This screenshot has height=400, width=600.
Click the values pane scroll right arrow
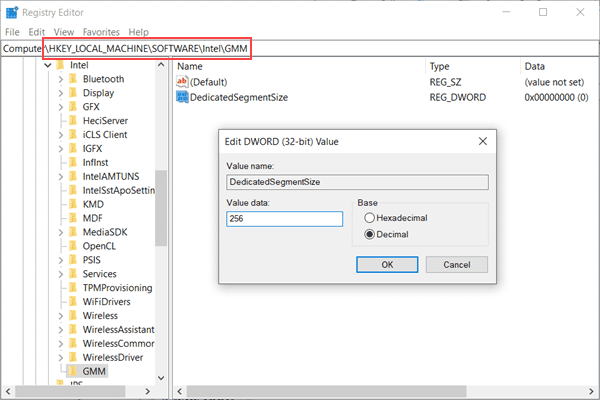tap(591, 391)
